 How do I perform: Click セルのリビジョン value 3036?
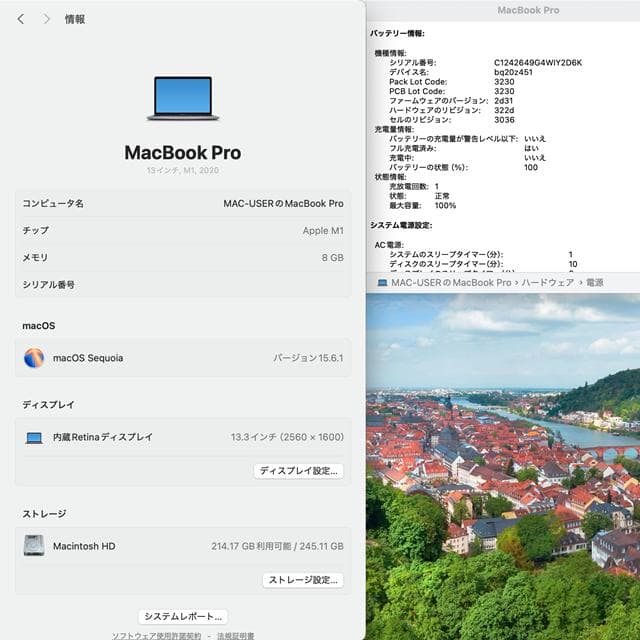[504, 120]
